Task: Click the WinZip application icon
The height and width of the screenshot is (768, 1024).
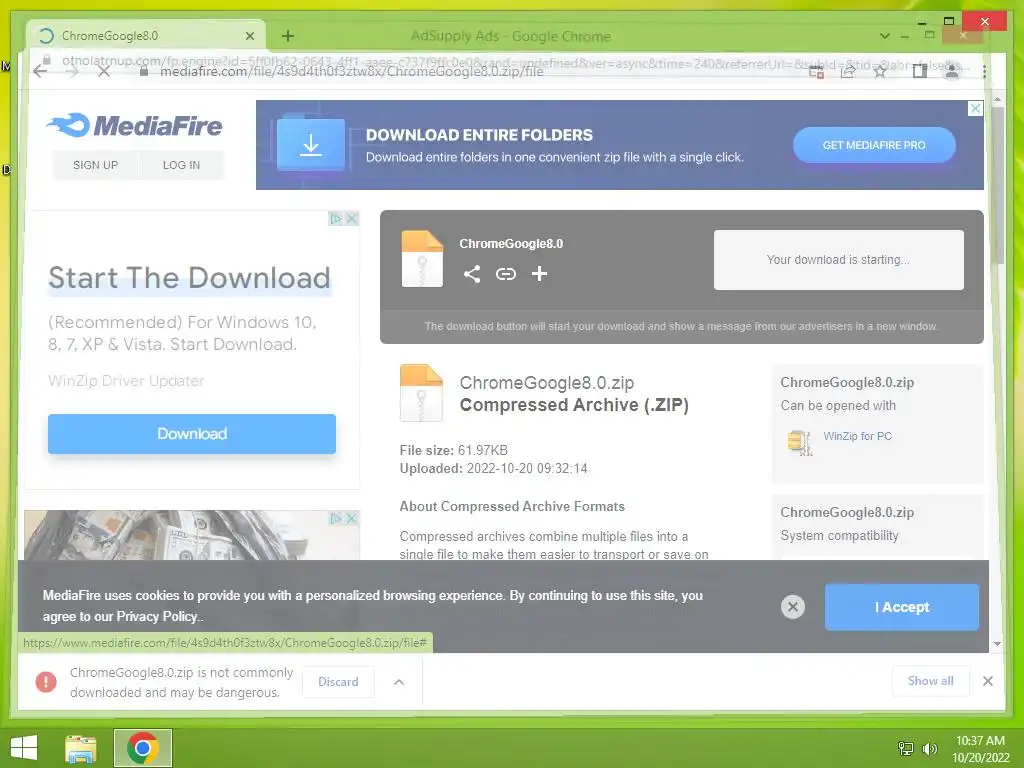Action: click(800, 442)
